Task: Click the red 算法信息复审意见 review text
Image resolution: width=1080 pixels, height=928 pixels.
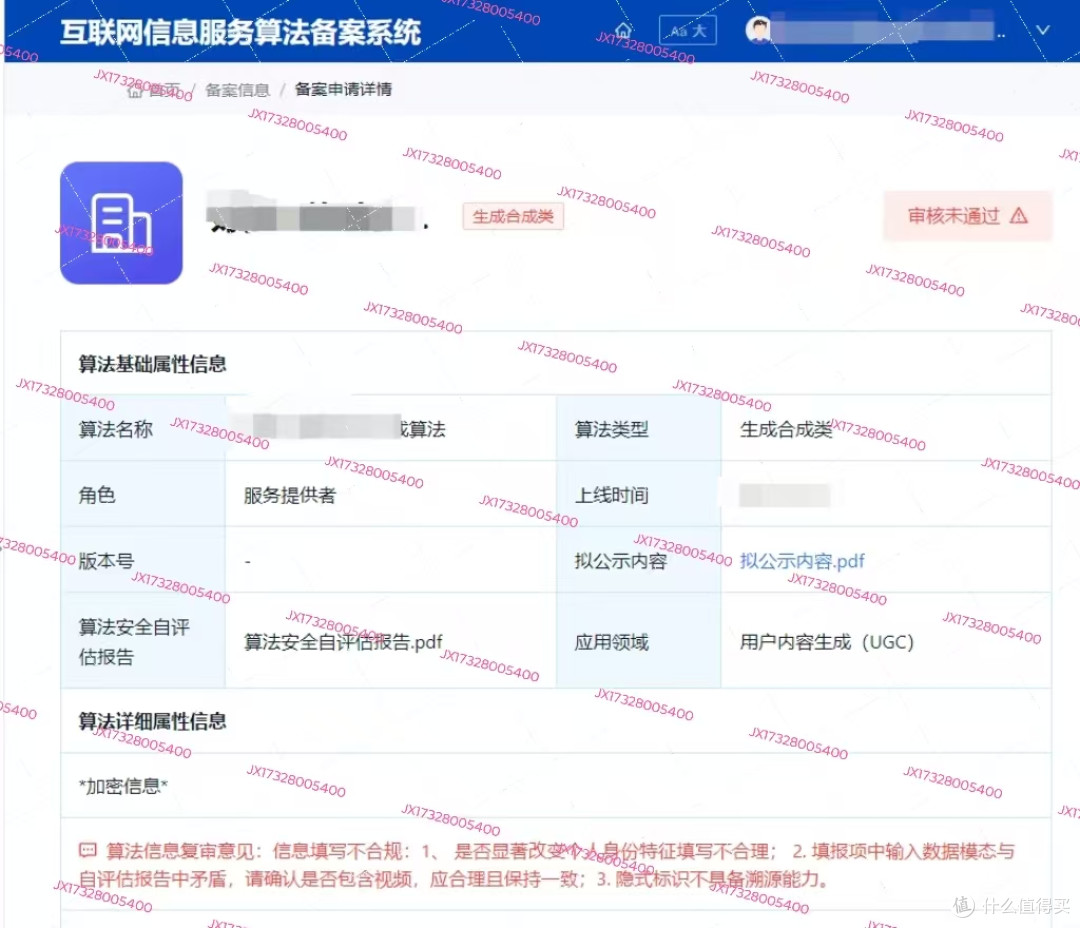Action: (548, 865)
